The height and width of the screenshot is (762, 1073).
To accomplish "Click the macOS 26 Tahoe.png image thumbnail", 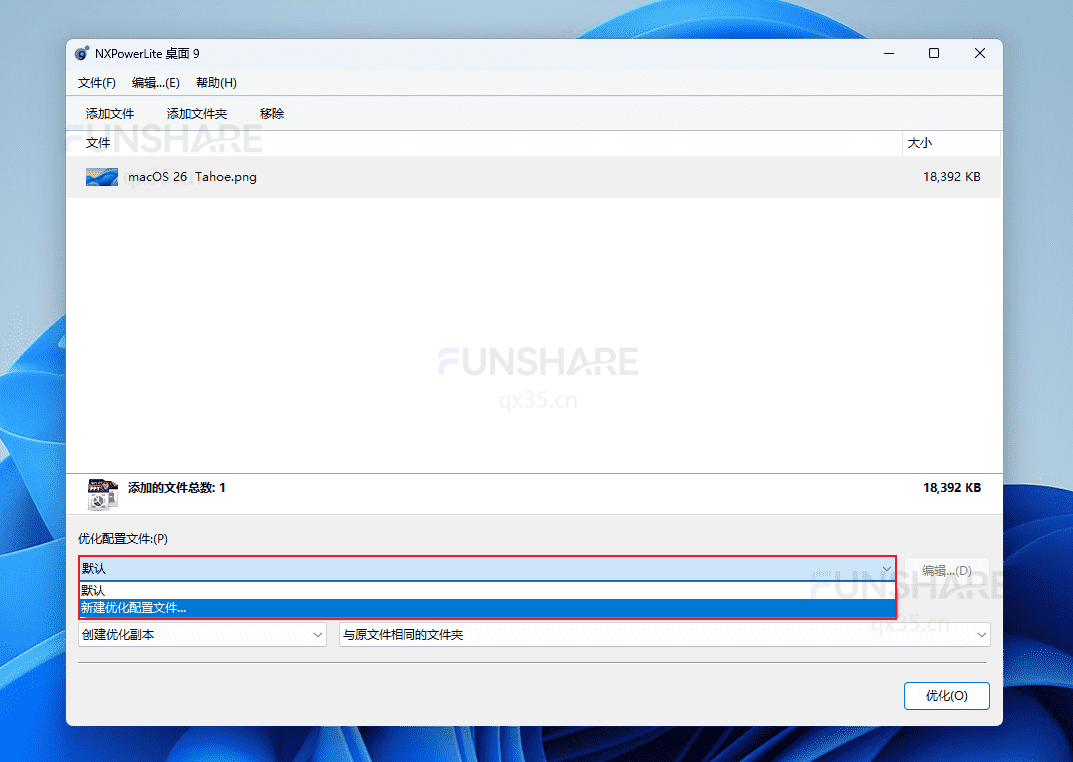I will pyautogui.click(x=101, y=177).
